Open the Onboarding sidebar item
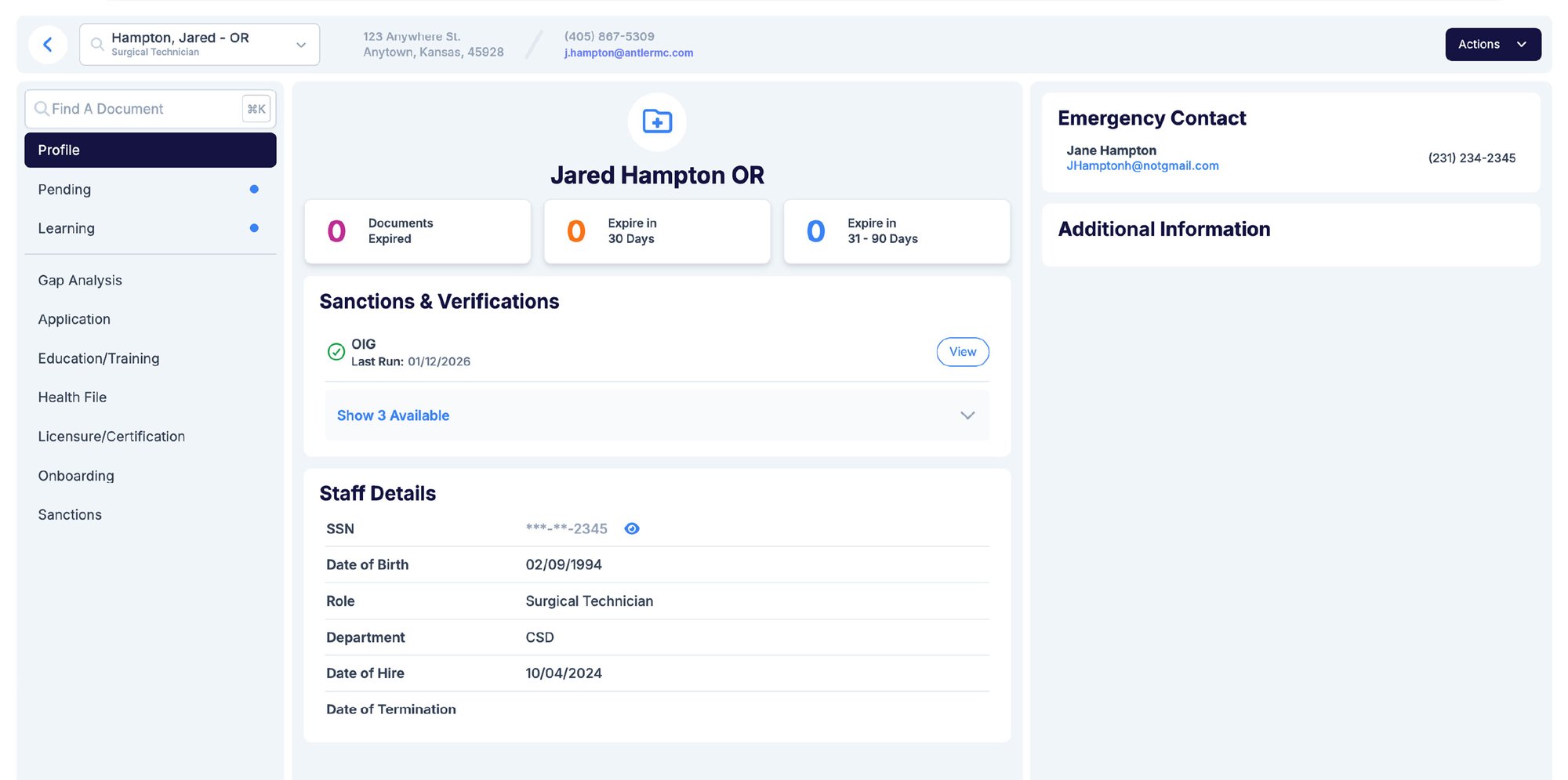Viewport: 1568px width, 780px height. (x=76, y=476)
